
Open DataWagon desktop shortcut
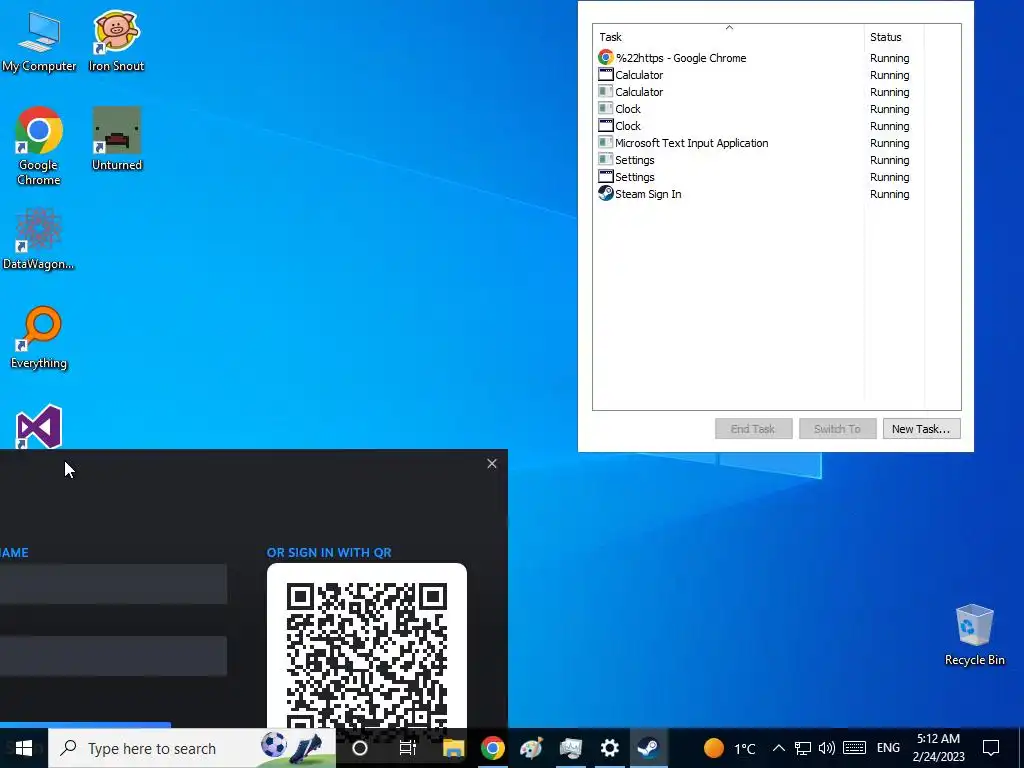[x=39, y=238]
